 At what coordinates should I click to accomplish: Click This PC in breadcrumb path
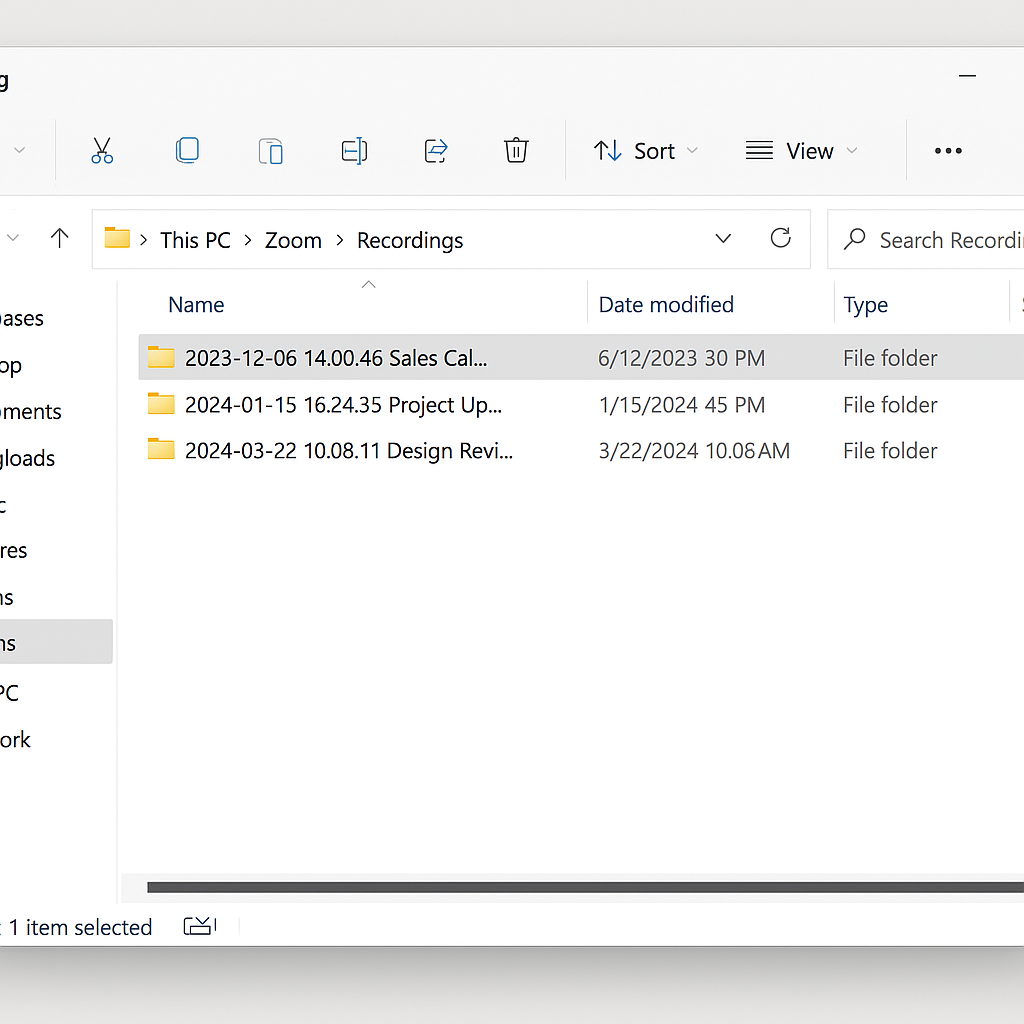[x=195, y=241]
